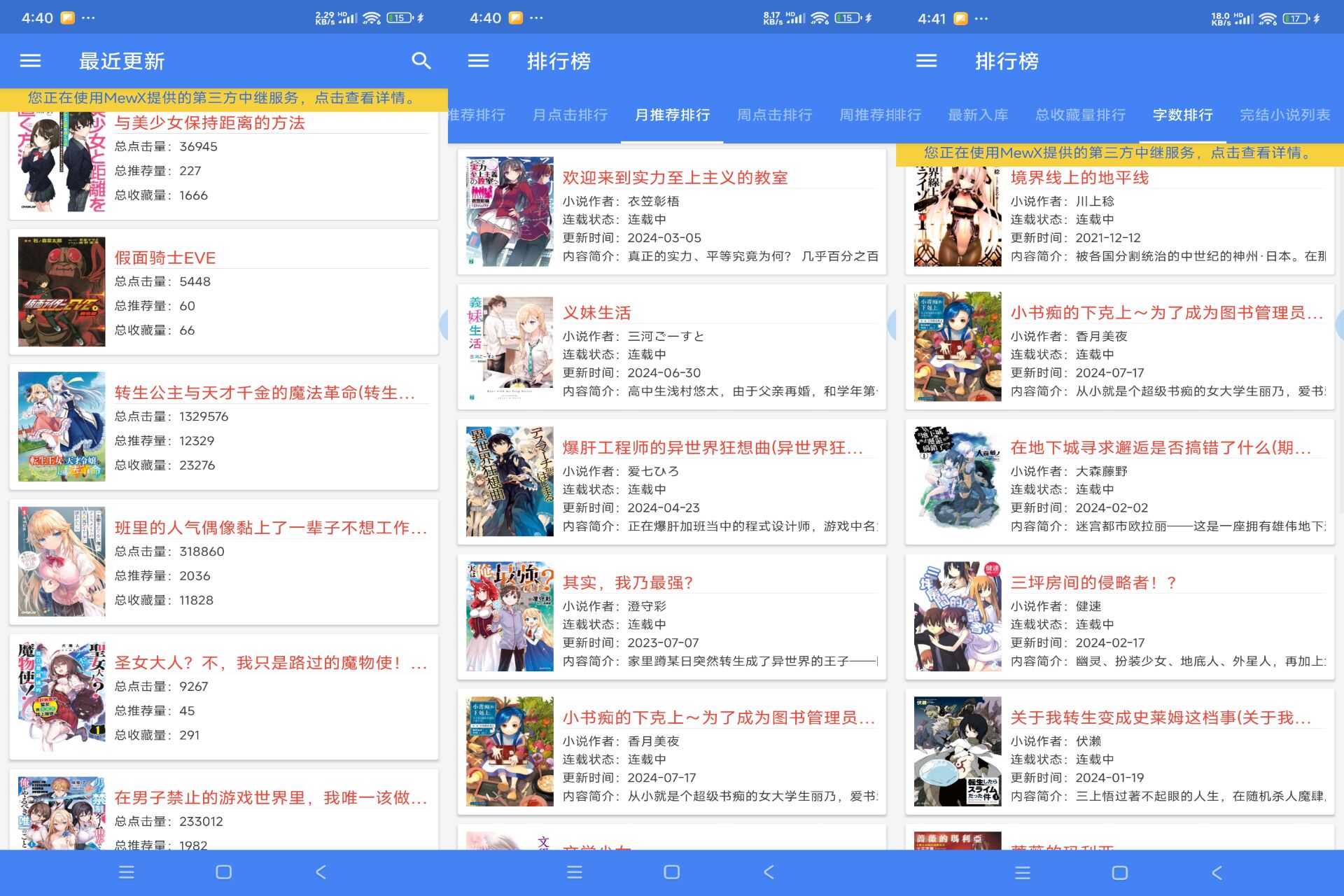The height and width of the screenshot is (896, 1344).
Task: Open 欢迎来到实力至上主义的教室 details
Action: pyautogui.click(x=674, y=178)
